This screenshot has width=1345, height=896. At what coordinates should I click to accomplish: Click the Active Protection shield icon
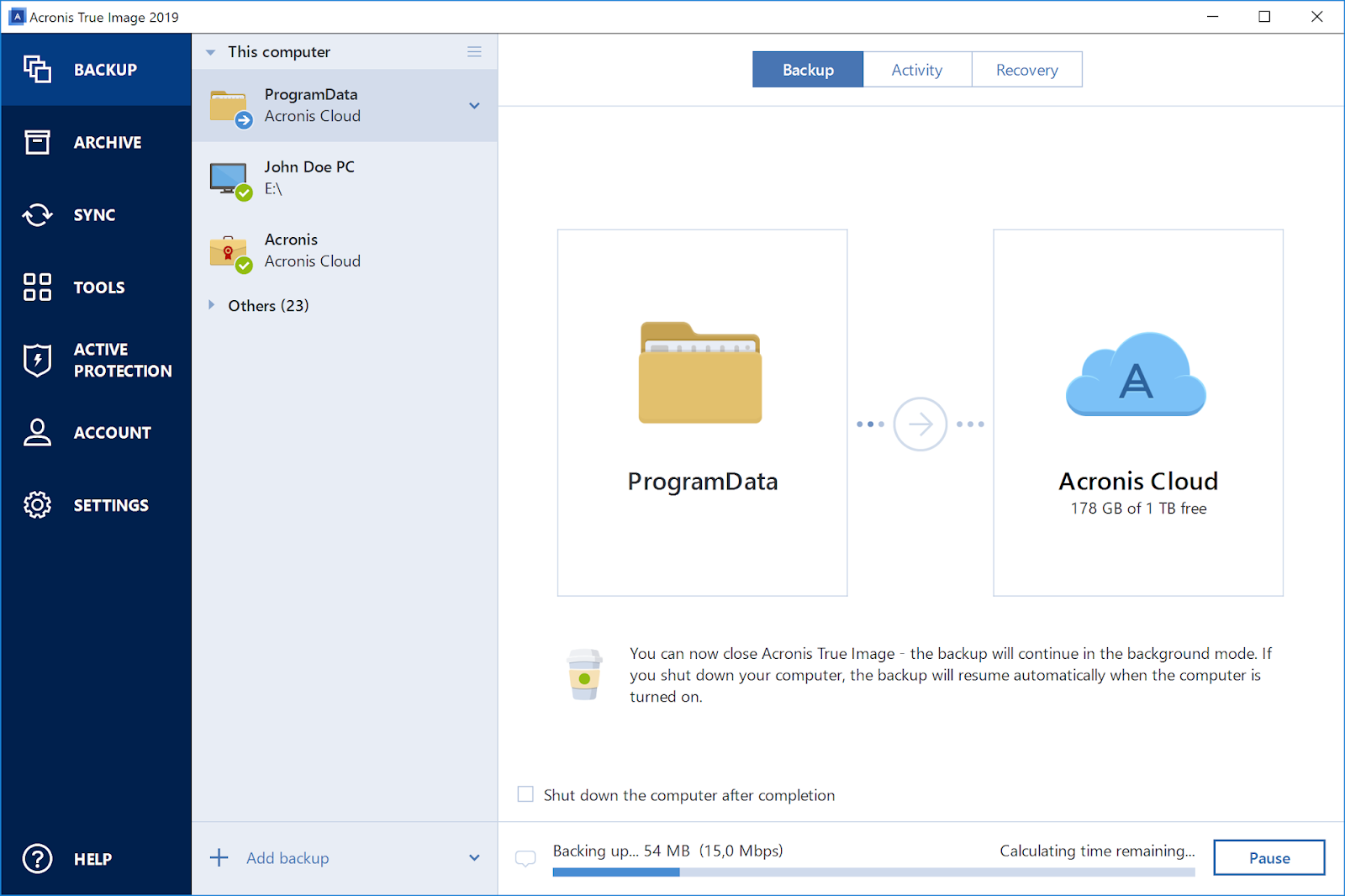click(37, 360)
